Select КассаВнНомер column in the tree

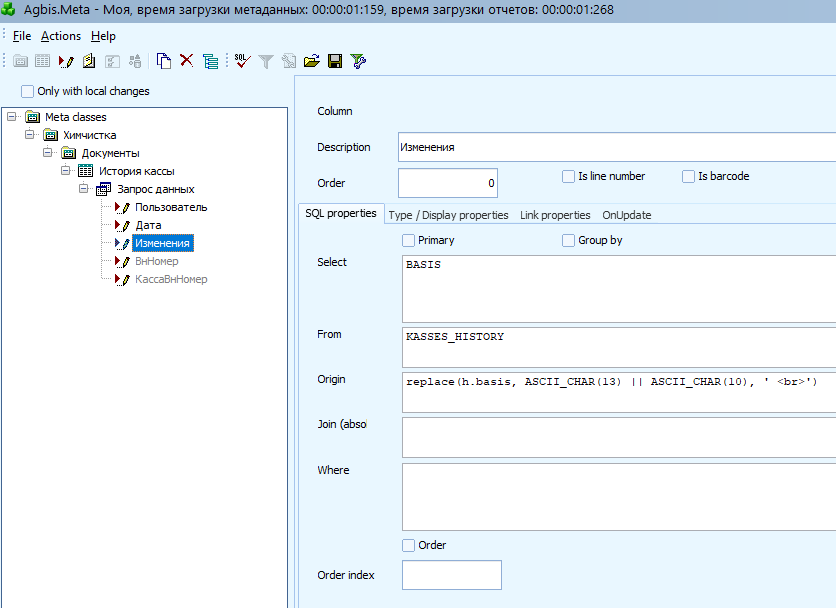171,279
